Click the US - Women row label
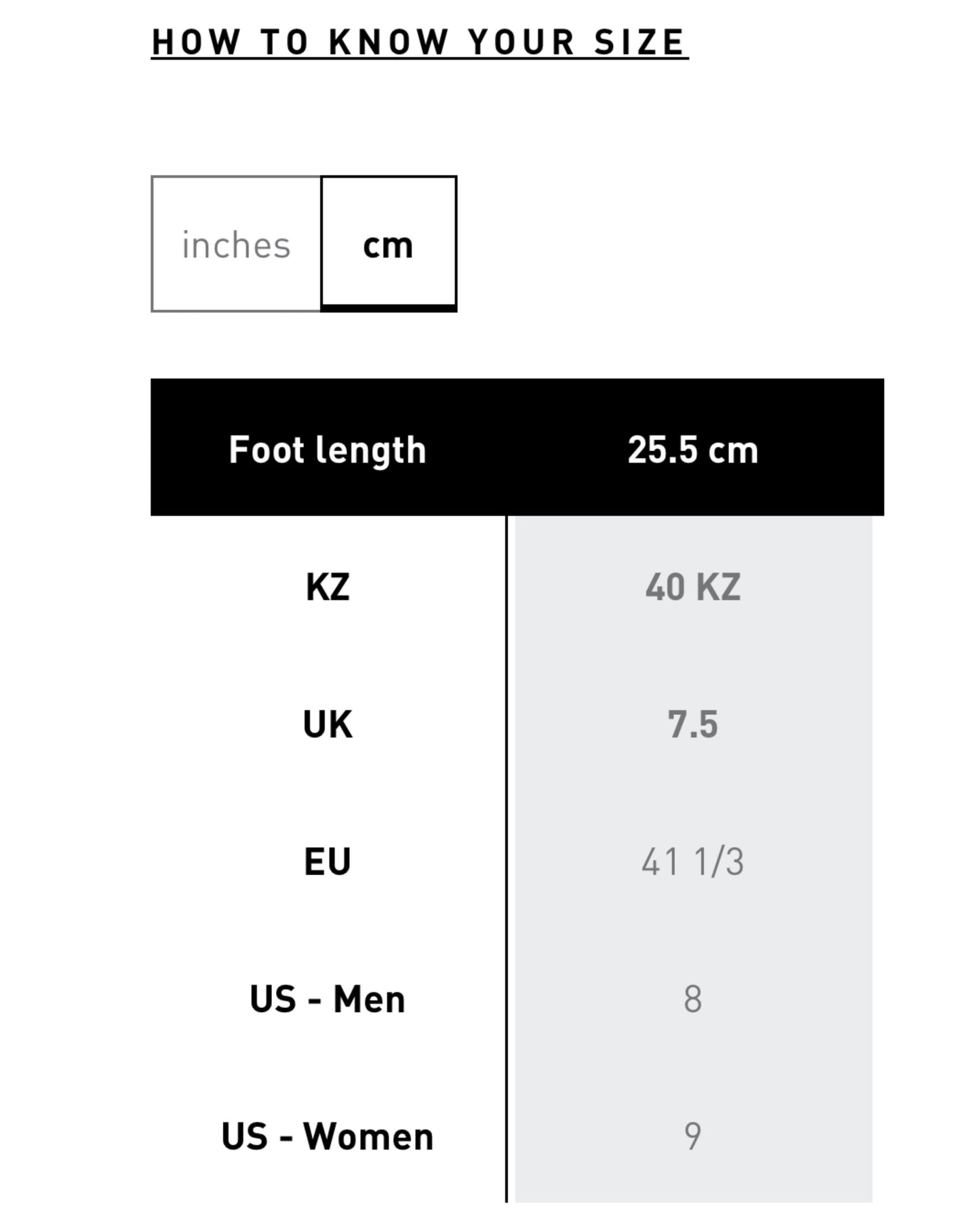980x1225 pixels. [328, 1136]
